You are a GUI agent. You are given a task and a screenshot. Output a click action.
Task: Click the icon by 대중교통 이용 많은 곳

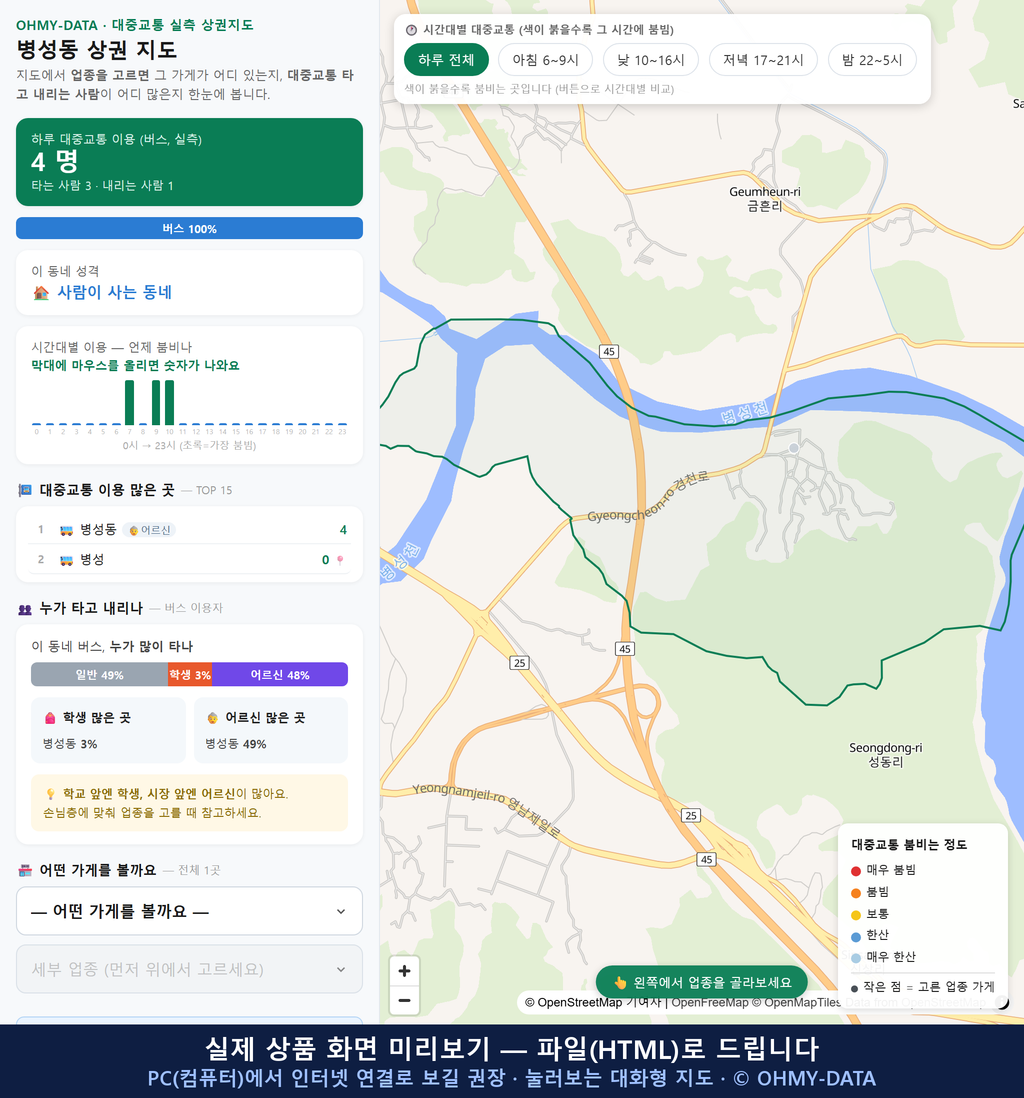[25, 490]
